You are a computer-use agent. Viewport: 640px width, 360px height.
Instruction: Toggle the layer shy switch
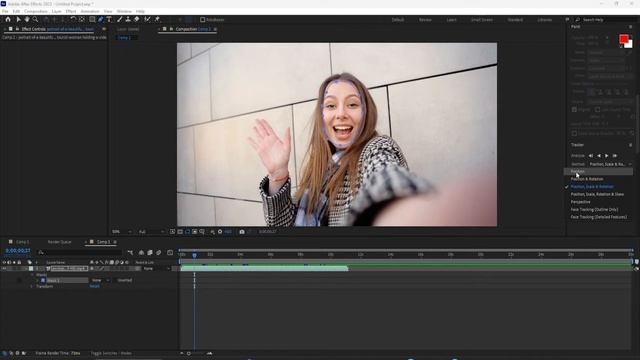91,269
